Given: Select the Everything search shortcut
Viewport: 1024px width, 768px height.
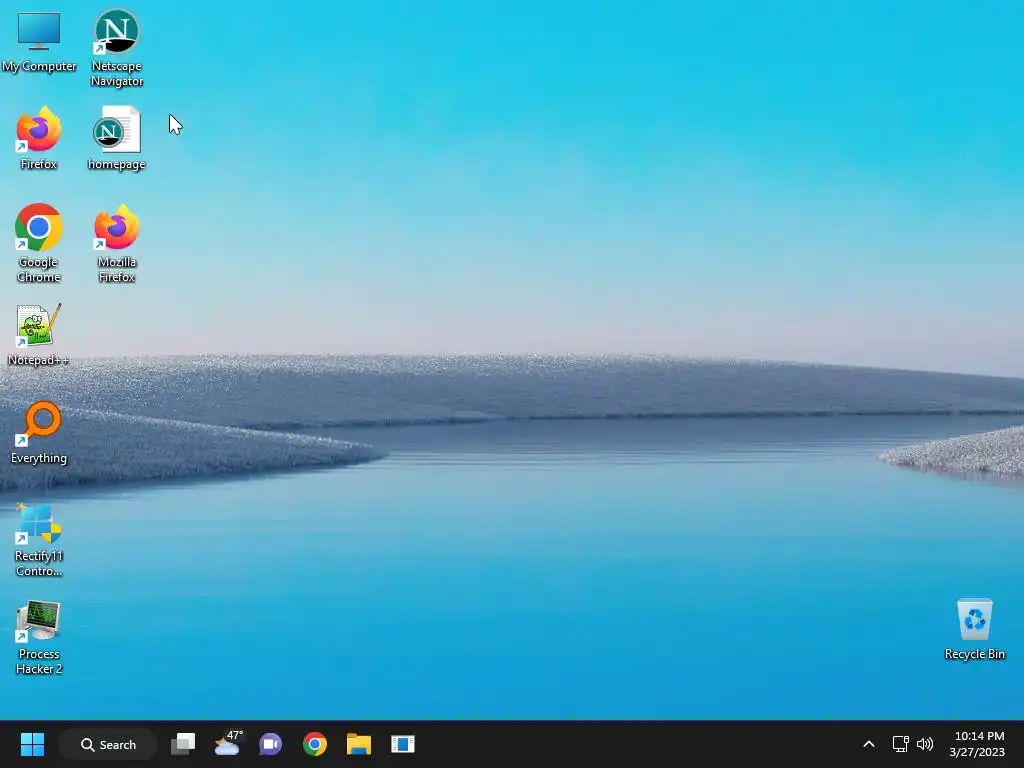Looking at the screenshot, I should click(x=39, y=432).
